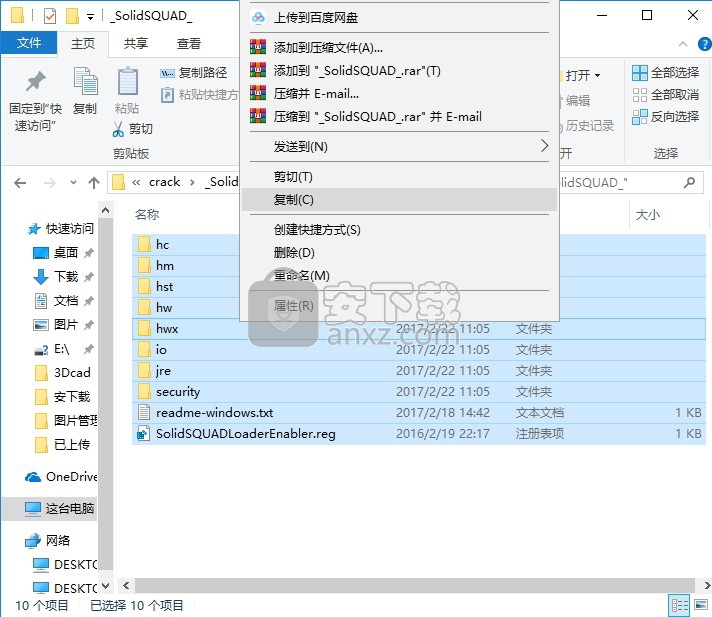Open Explorer help question mark icon

[x=704, y=44]
